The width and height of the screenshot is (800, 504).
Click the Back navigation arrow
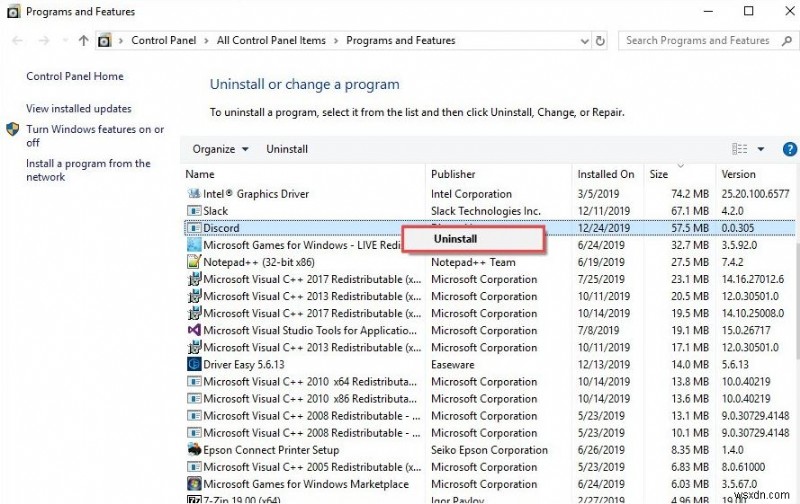coord(17,41)
